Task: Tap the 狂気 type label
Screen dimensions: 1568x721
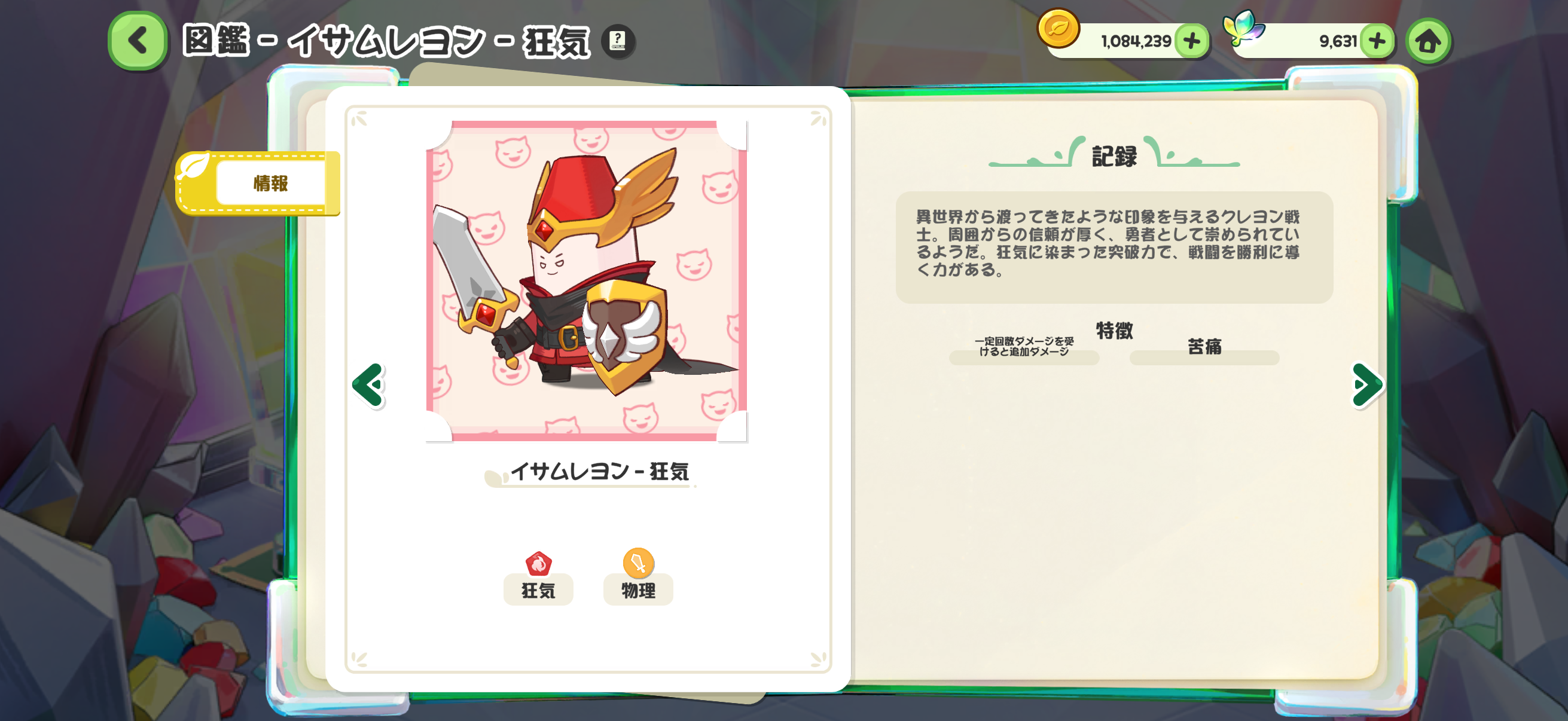Action: (x=538, y=589)
